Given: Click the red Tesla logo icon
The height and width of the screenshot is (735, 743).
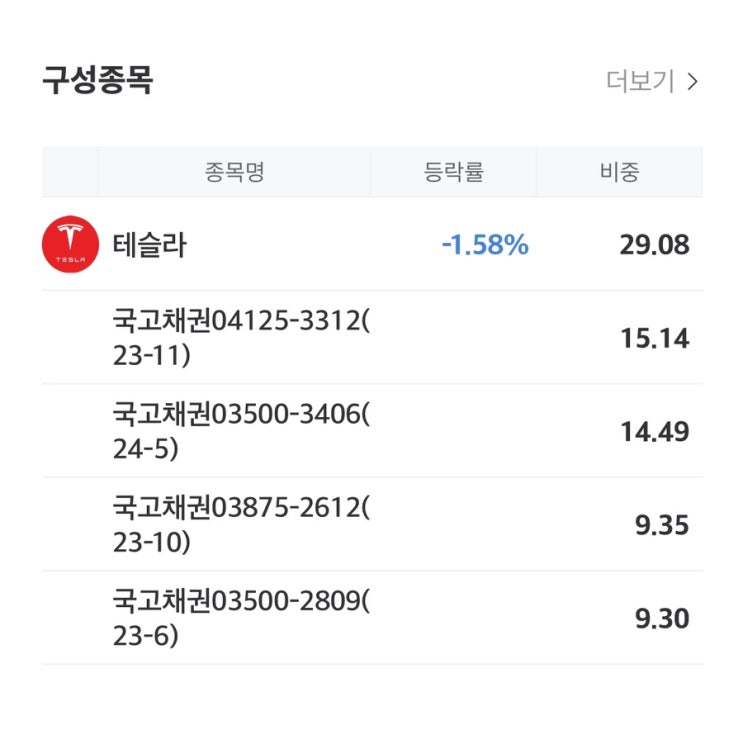Looking at the screenshot, I should click(70, 244).
